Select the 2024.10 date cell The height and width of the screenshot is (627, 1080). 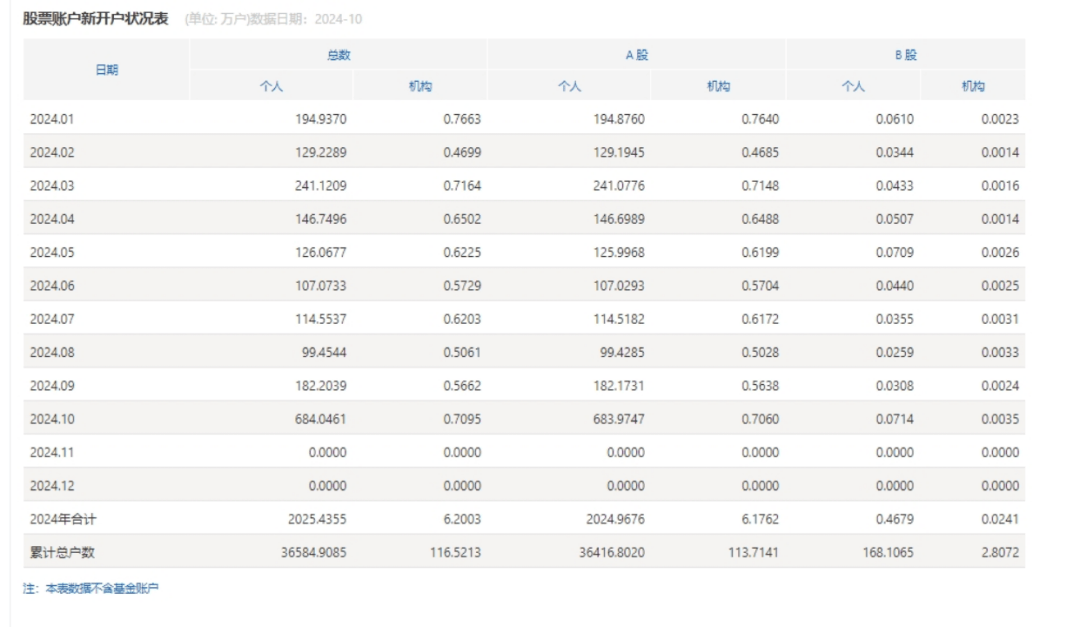[x=52, y=419]
